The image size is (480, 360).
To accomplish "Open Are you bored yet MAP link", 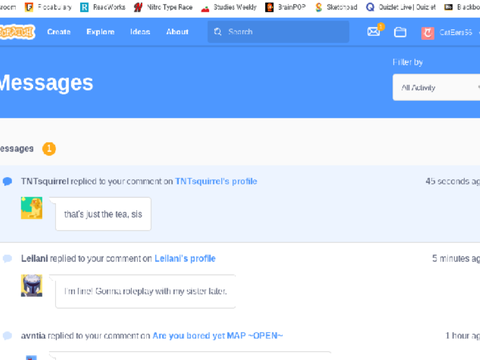I will tap(218, 336).
